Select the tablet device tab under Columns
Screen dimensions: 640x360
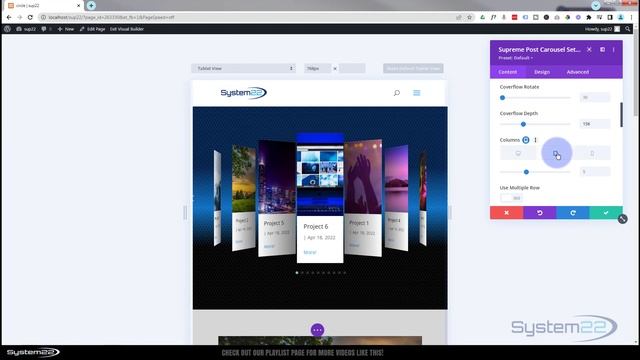tap(556, 153)
